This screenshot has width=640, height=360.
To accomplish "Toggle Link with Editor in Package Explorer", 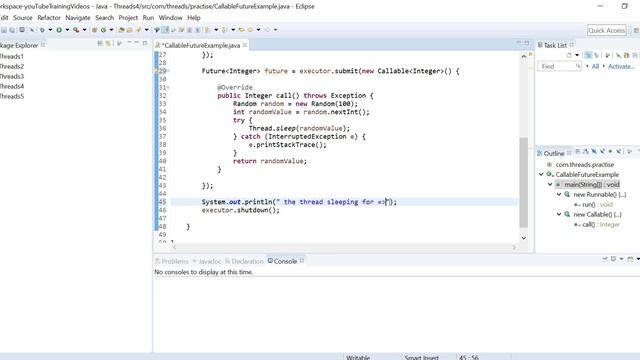I will (108, 43).
